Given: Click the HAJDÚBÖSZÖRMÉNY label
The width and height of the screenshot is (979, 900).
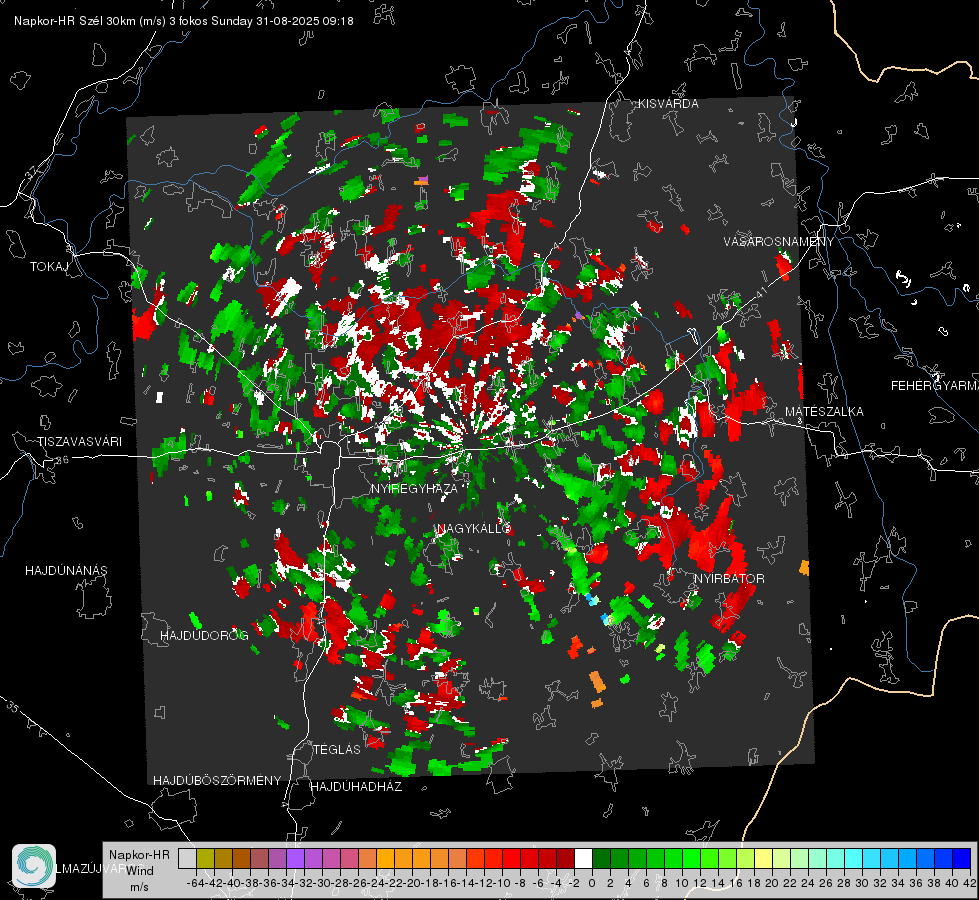Looking at the screenshot, I should [217, 781].
